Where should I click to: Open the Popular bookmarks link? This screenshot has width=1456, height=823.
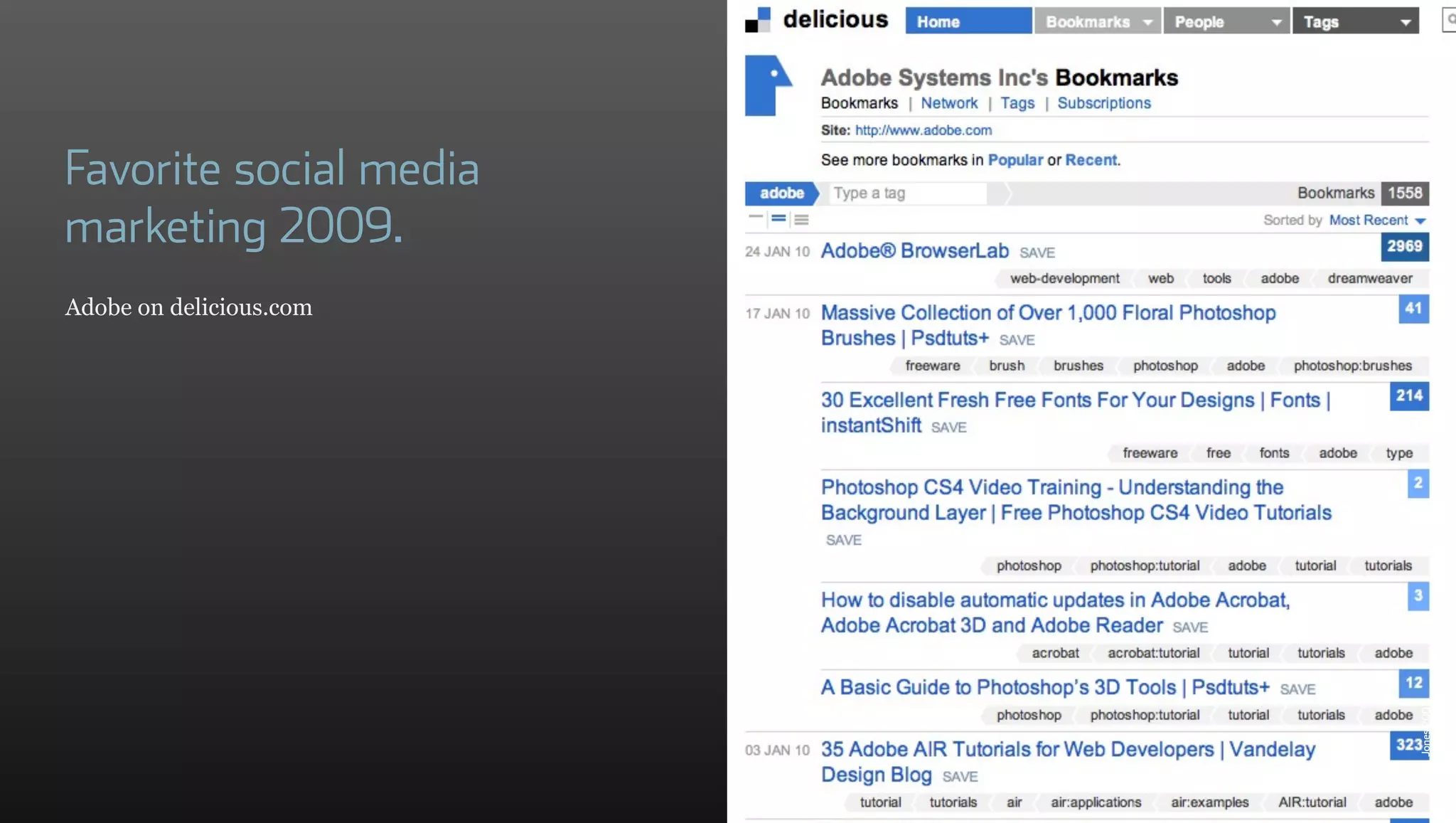[1015, 160]
